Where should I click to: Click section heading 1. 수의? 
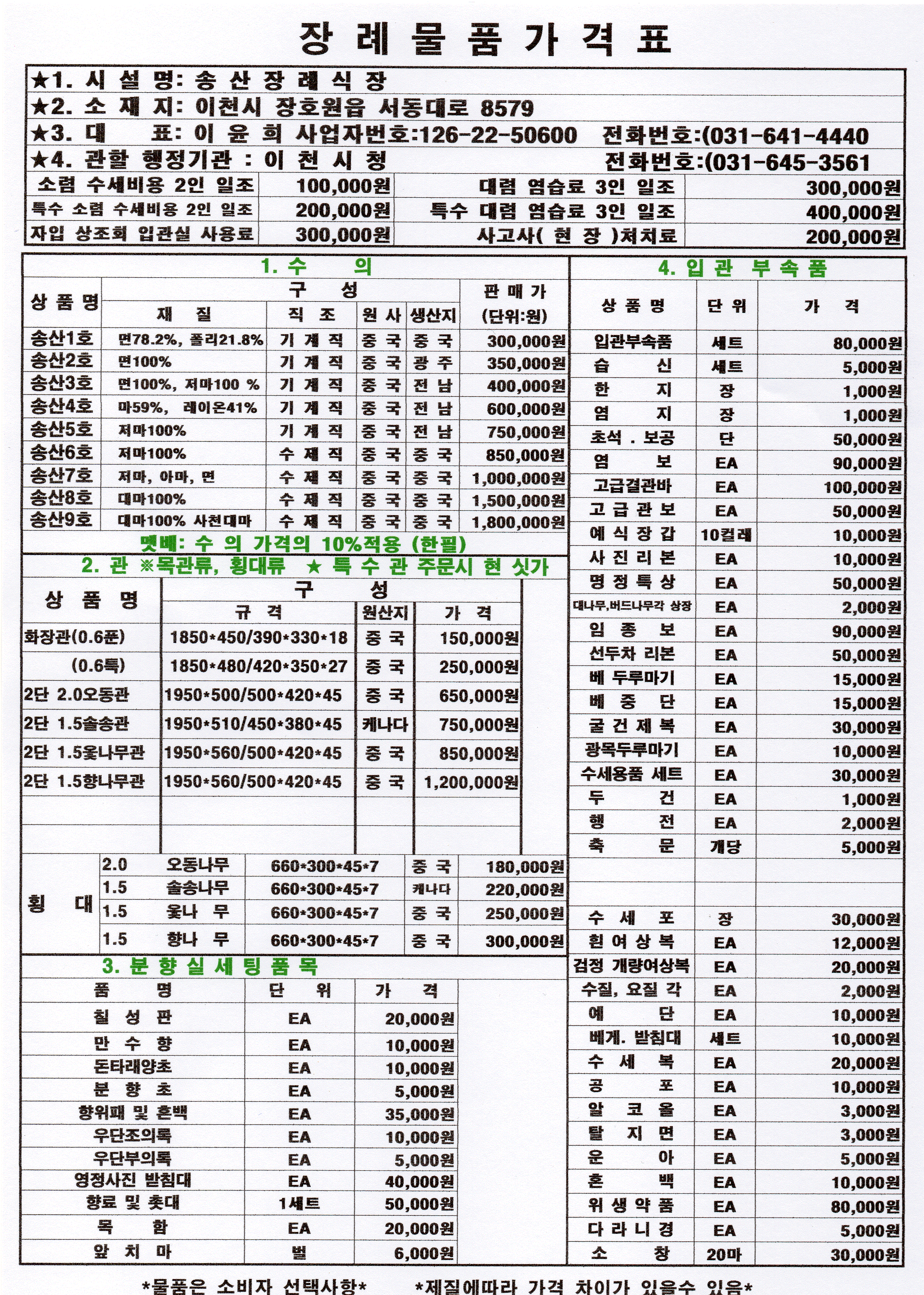[x=316, y=266]
